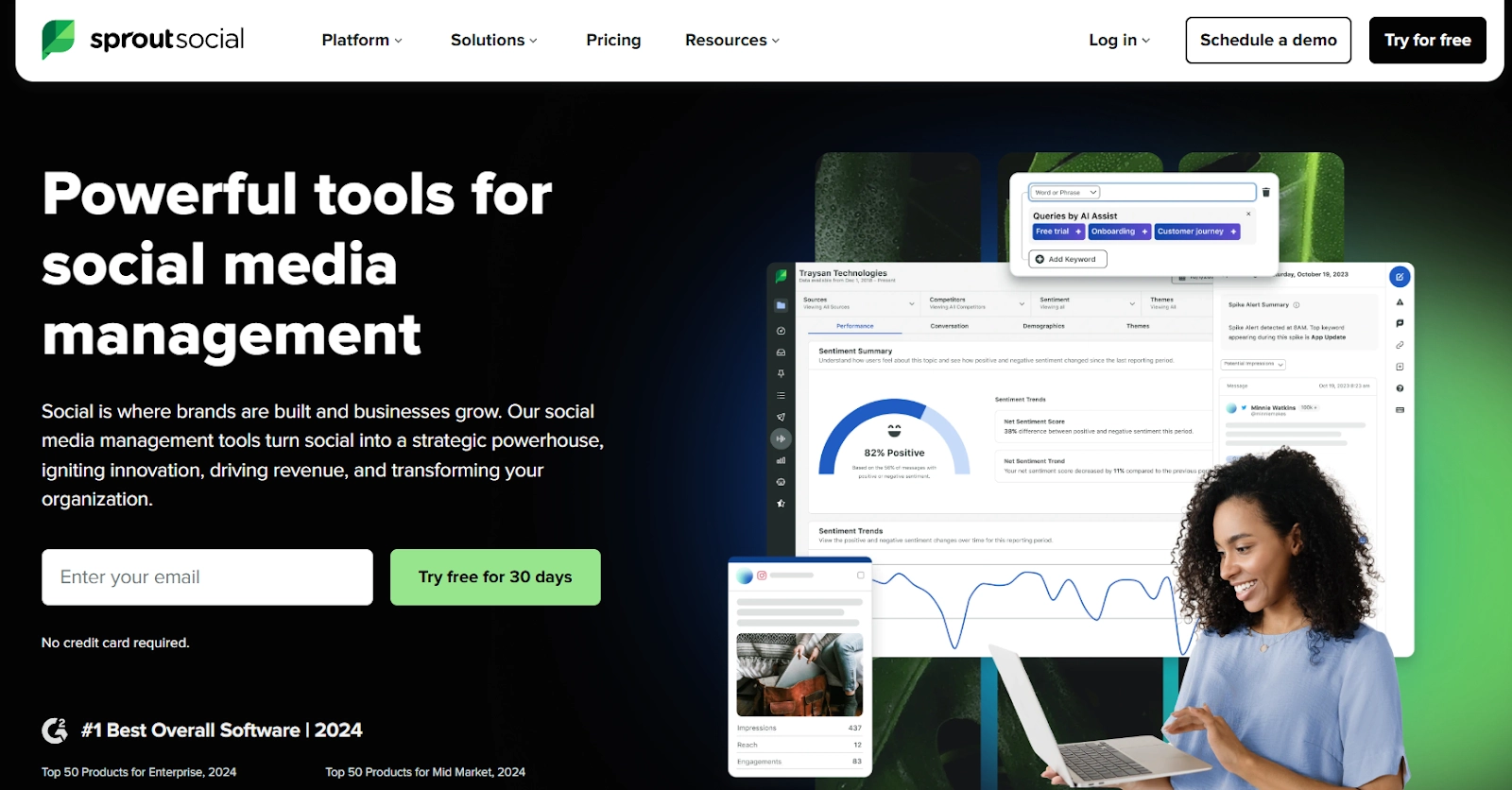Switch to the Themes tab below filters
This screenshot has width=1512, height=790.
click(1138, 326)
